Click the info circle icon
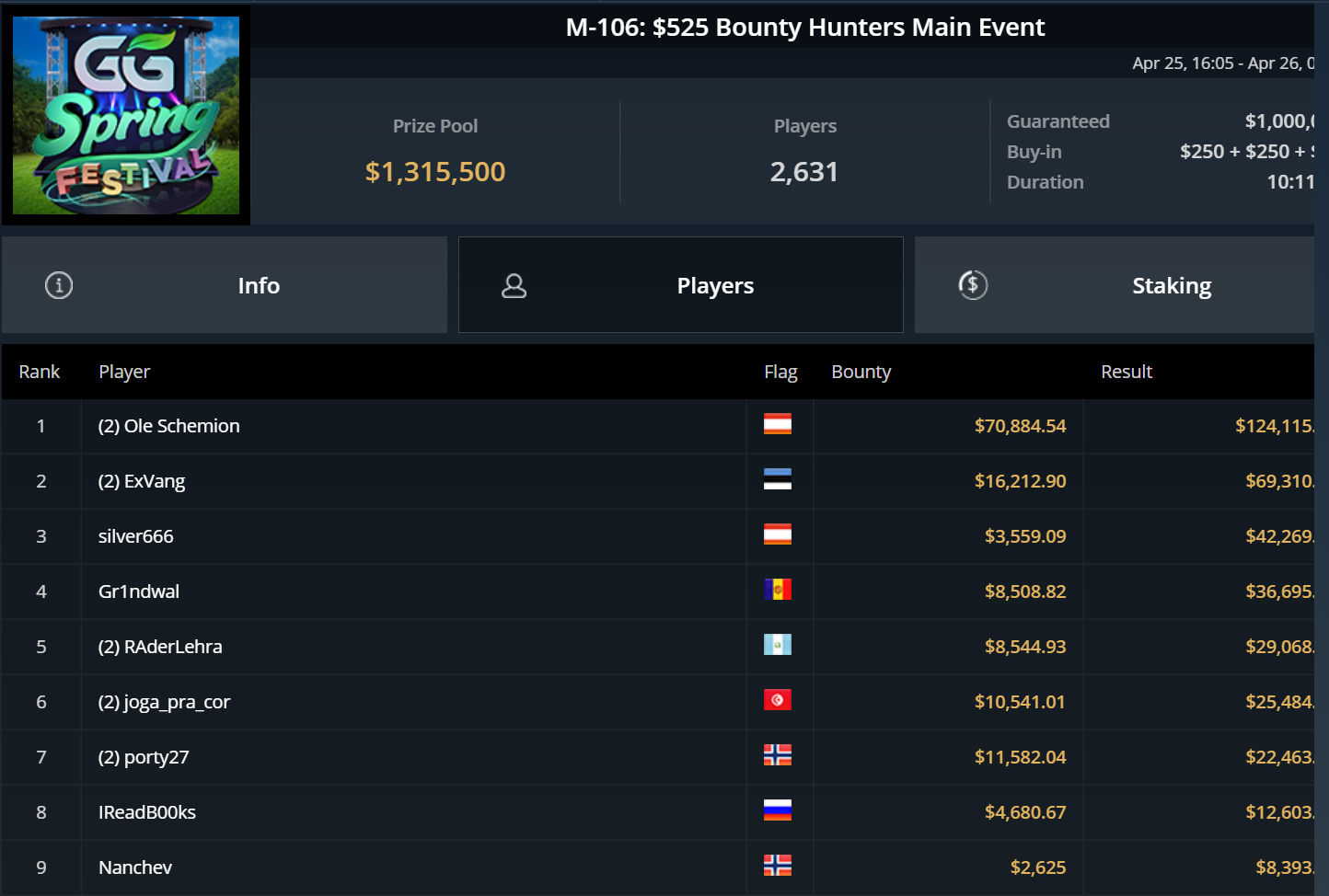Image resolution: width=1329 pixels, height=896 pixels. (59, 285)
